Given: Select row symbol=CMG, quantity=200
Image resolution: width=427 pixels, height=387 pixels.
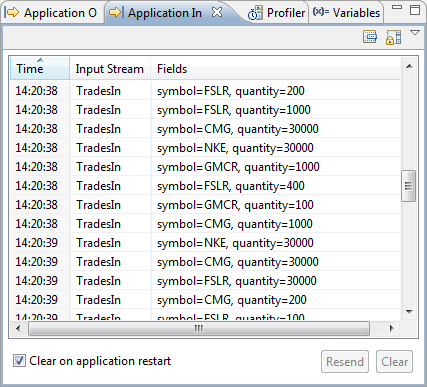Looking at the screenshot, I should tap(205, 300).
